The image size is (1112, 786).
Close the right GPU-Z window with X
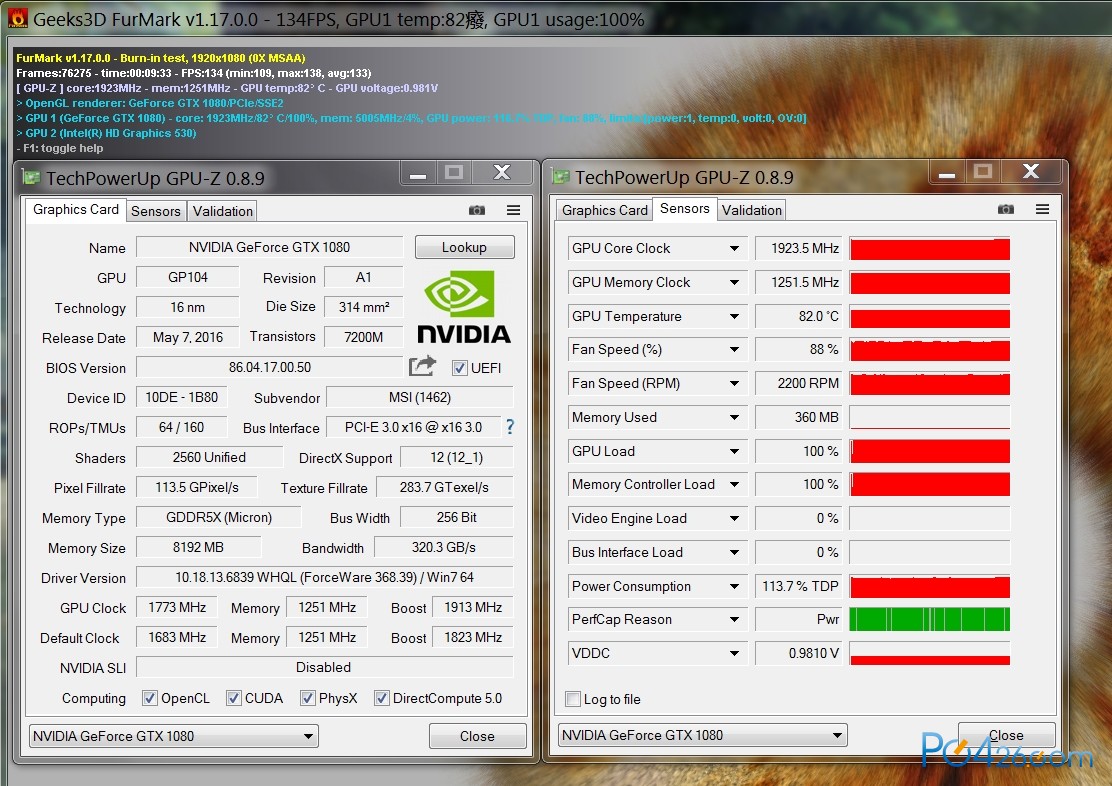[1030, 172]
